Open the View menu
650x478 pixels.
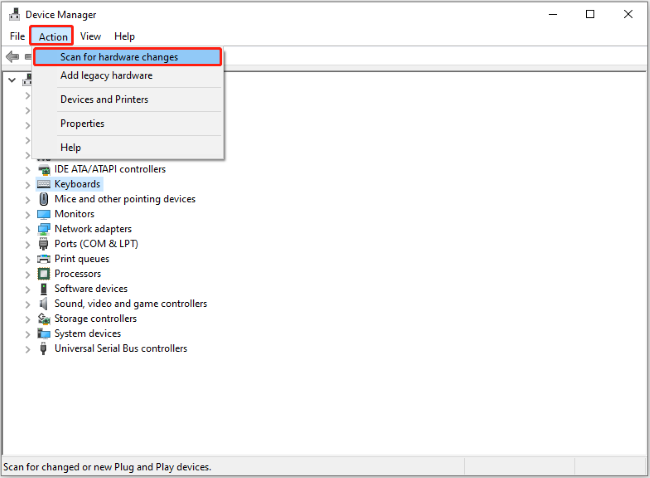coord(90,36)
